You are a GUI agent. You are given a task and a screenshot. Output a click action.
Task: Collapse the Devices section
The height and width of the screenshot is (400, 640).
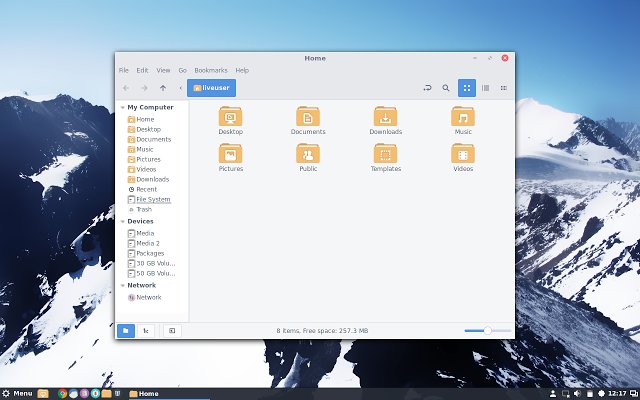[x=122, y=221]
